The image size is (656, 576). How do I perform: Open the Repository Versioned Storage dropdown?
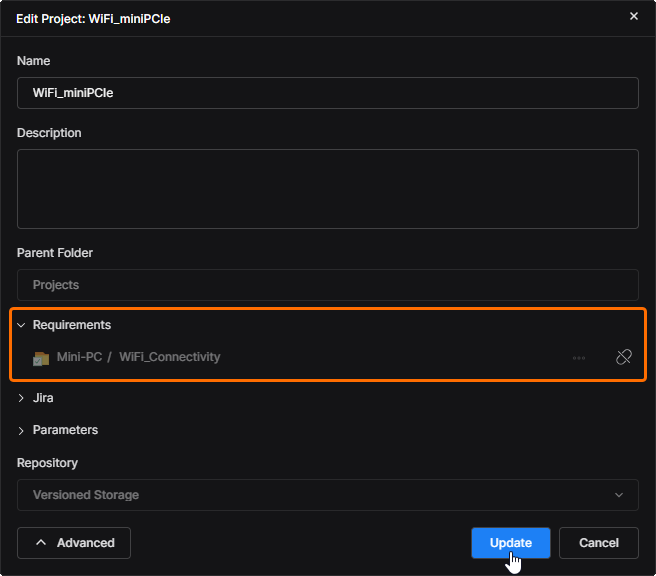coord(328,495)
